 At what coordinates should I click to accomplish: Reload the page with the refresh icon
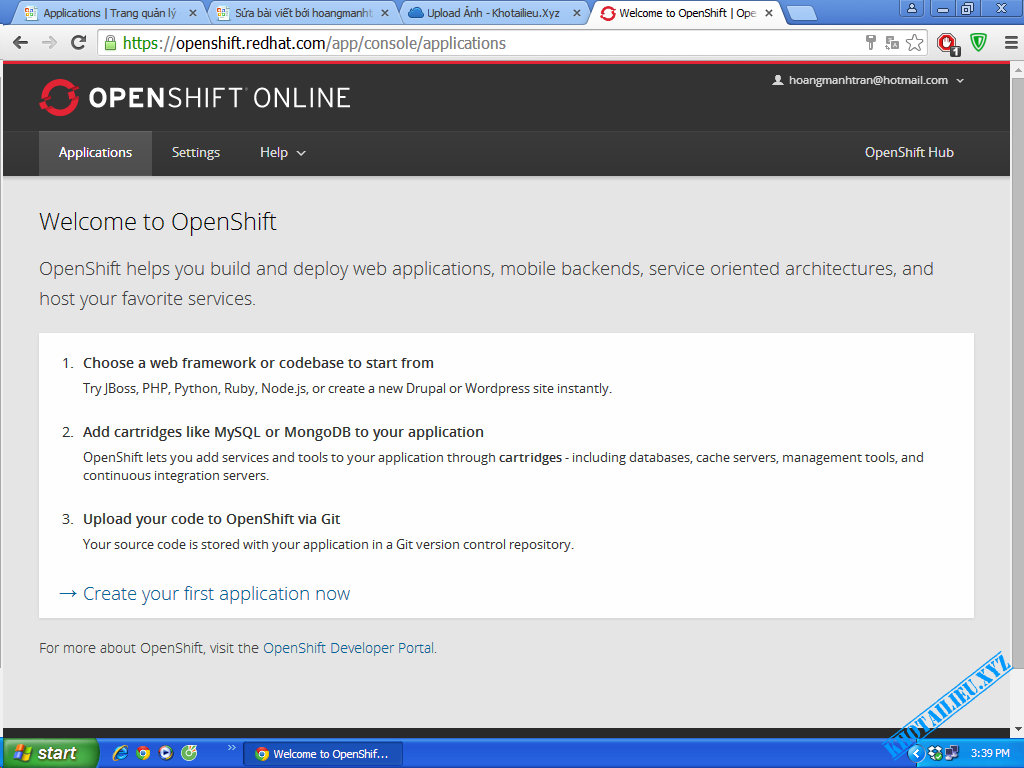pos(78,43)
